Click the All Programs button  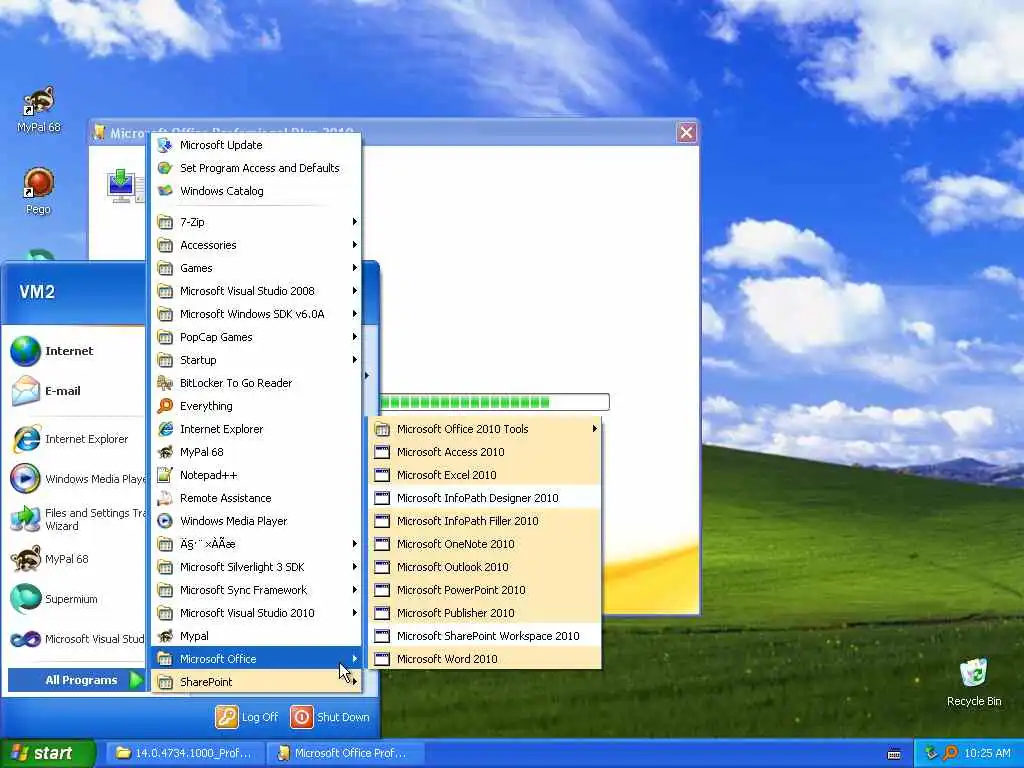(x=76, y=680)
